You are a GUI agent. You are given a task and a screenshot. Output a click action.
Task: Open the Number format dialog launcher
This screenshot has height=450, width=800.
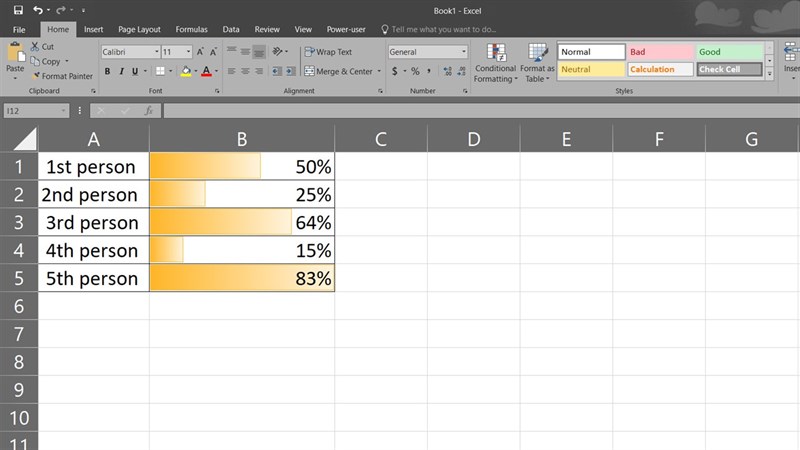(465, 91)
